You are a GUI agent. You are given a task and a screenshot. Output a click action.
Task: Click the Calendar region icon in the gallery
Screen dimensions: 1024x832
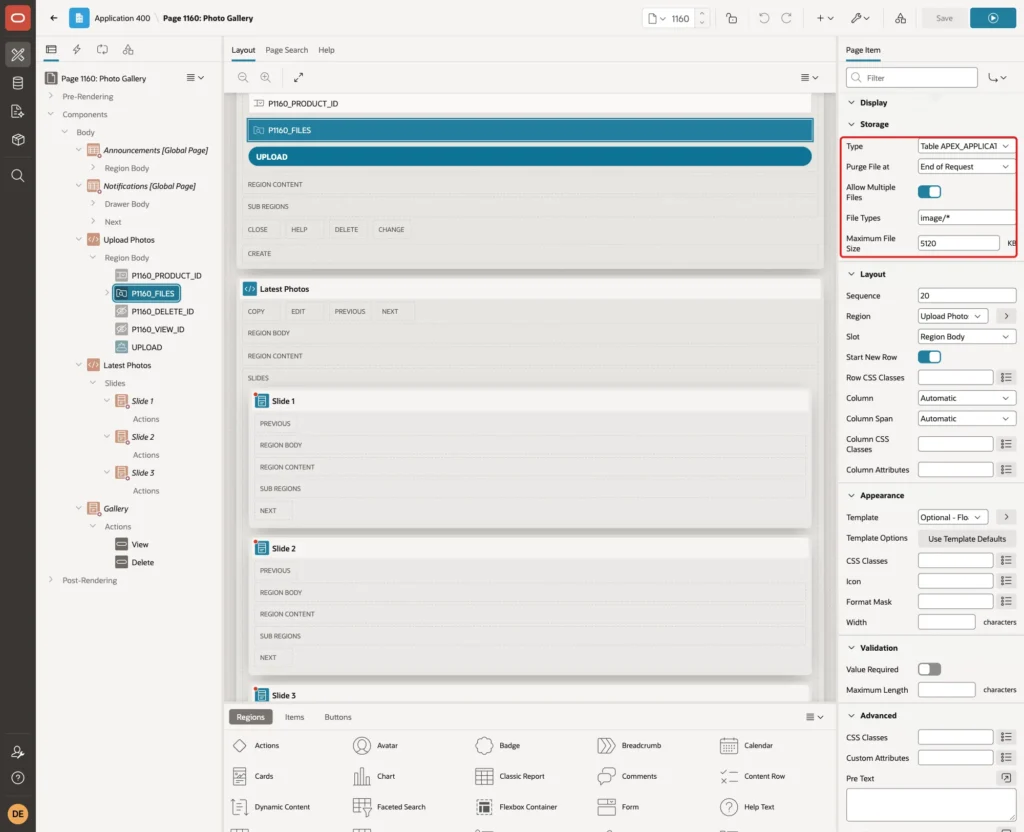pos(729,745)
